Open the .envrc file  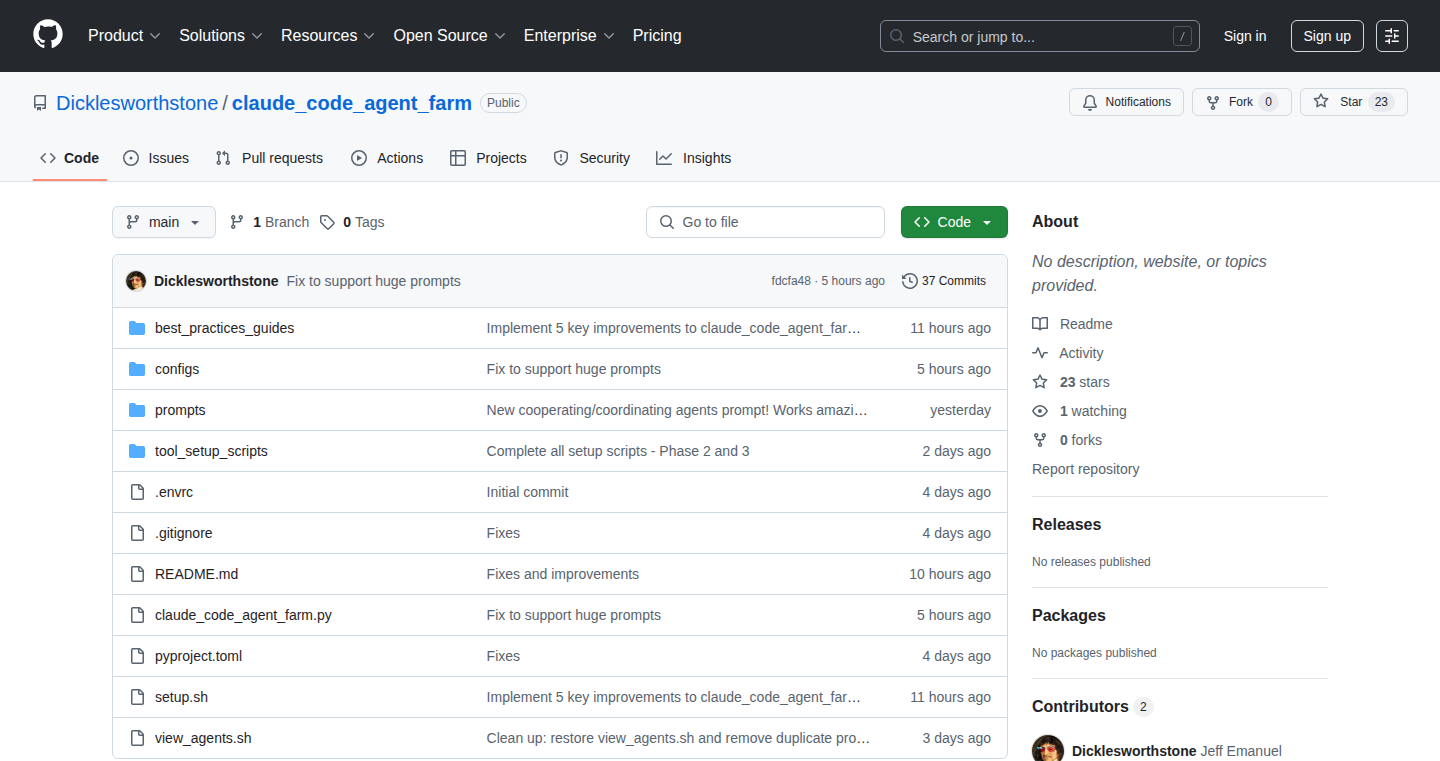(174, 492)
